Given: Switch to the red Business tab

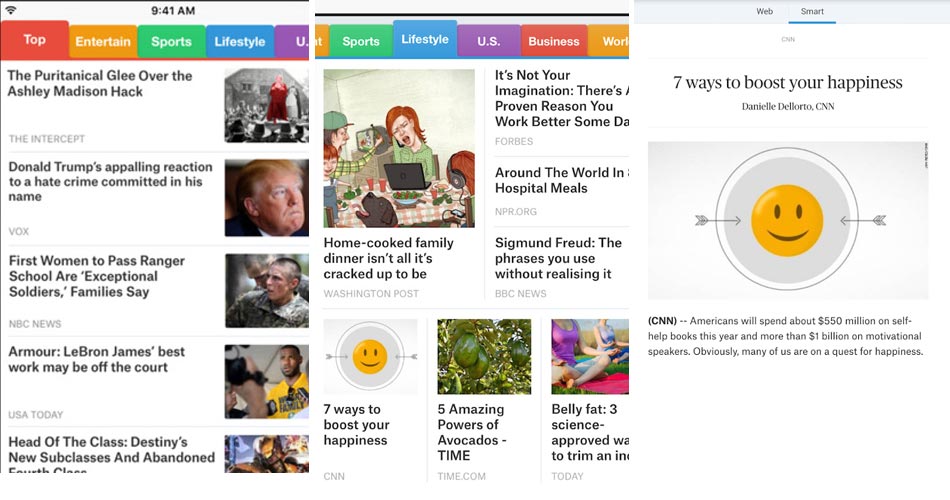Looking at the screenshot, I should [x=554, y=42].
